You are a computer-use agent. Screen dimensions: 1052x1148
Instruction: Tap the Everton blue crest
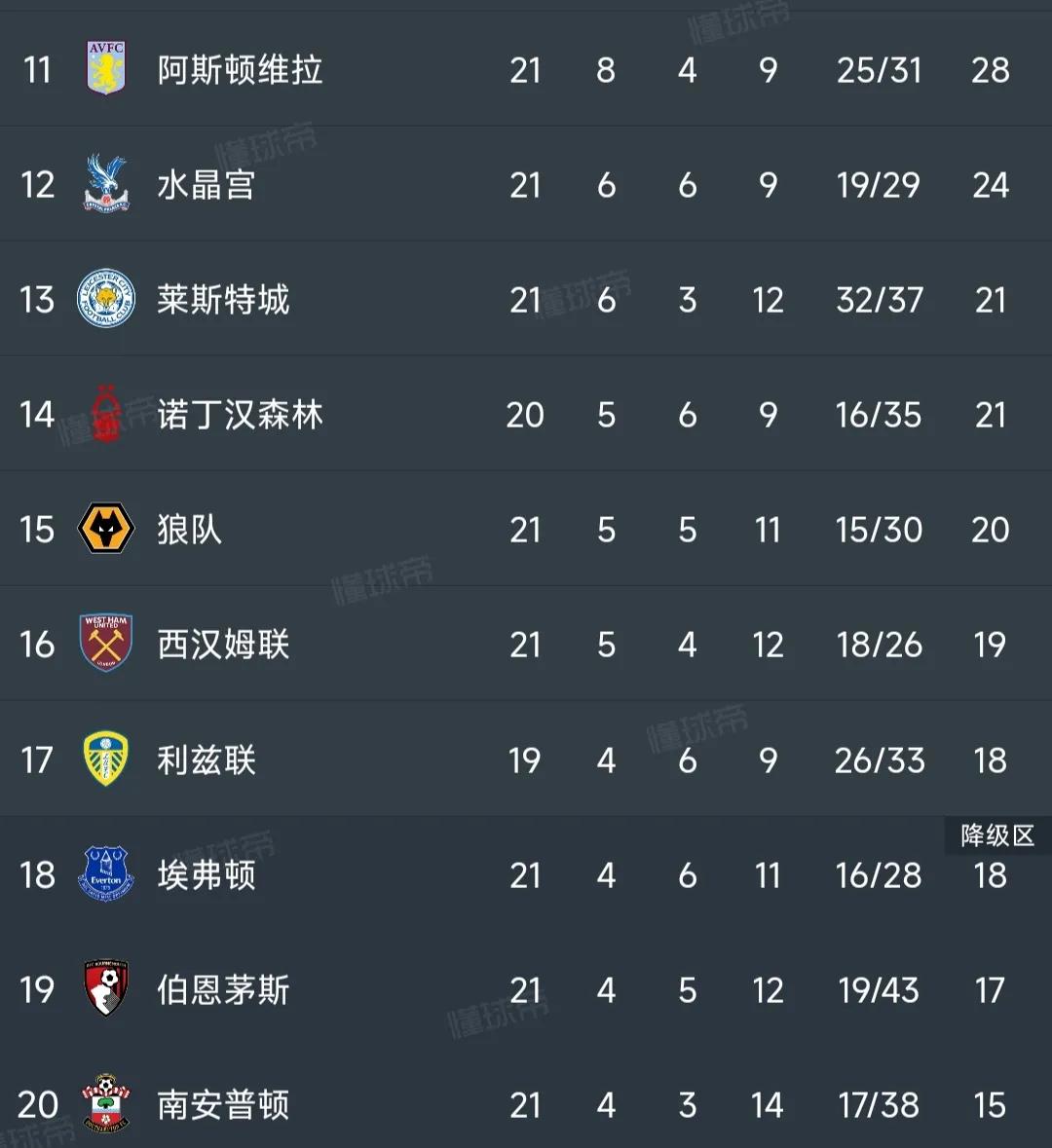click(106, 874)
